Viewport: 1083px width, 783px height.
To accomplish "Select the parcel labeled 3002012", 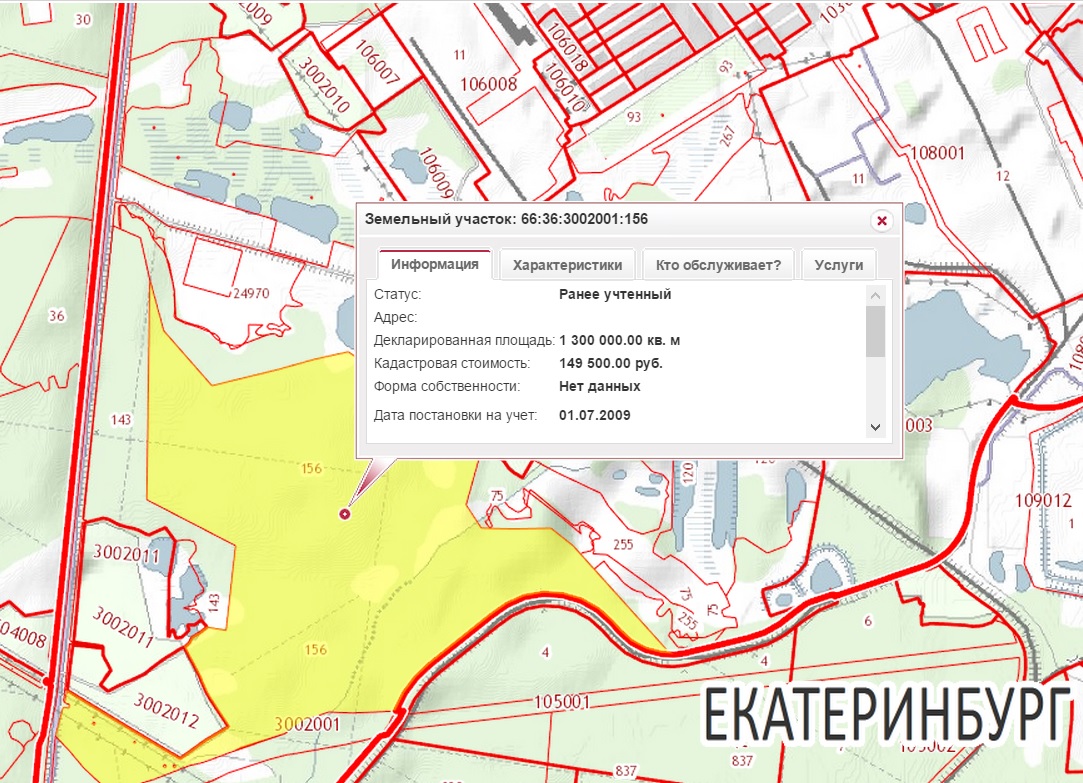I will 166,711.
